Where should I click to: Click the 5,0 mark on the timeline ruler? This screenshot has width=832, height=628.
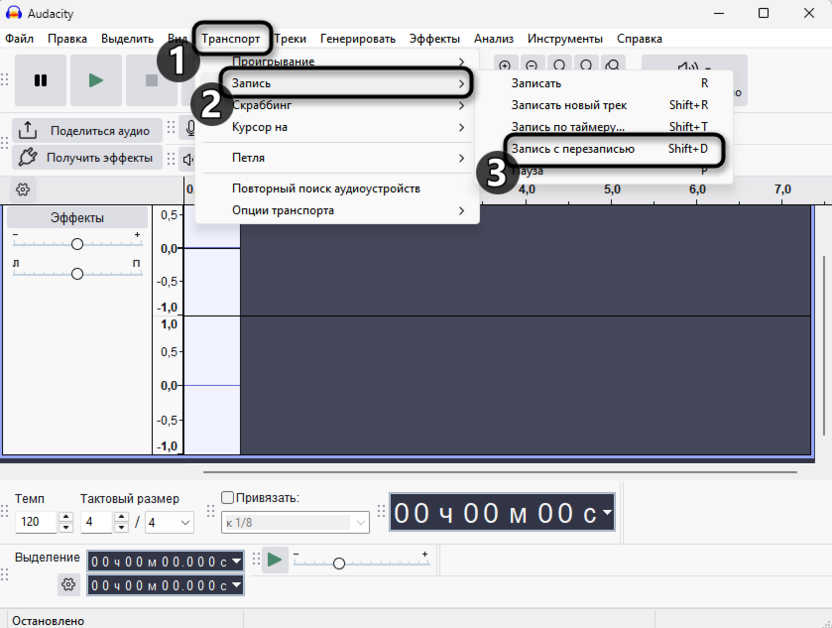pos(612,189)
